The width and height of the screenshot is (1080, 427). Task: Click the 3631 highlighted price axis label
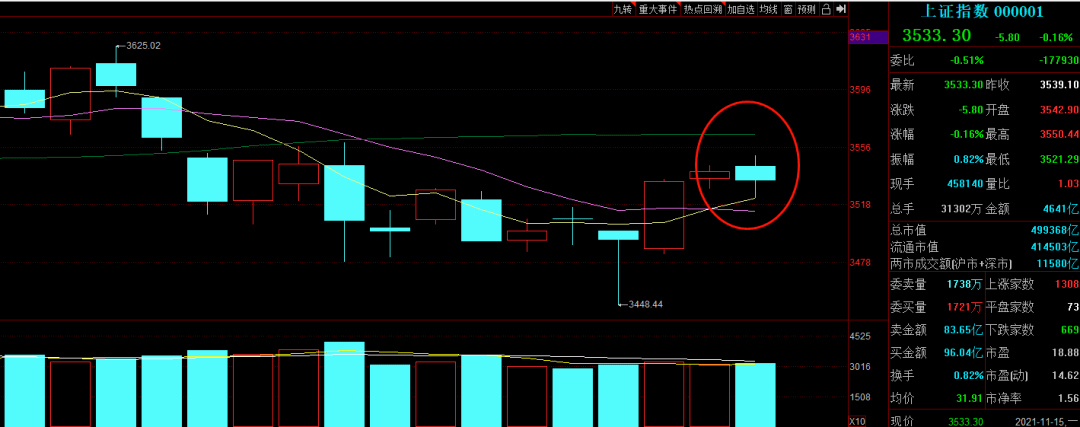point(860,37)
